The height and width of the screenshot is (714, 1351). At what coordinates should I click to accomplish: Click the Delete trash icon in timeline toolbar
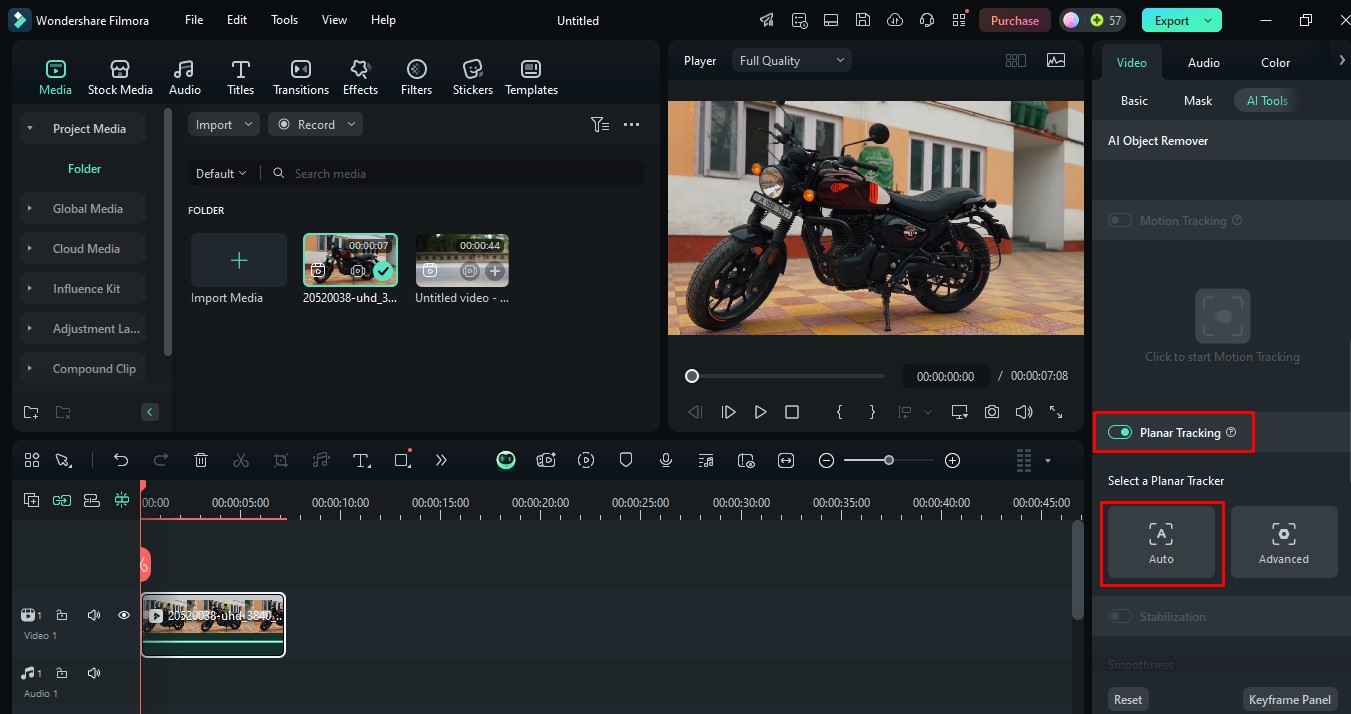[201, 460]
